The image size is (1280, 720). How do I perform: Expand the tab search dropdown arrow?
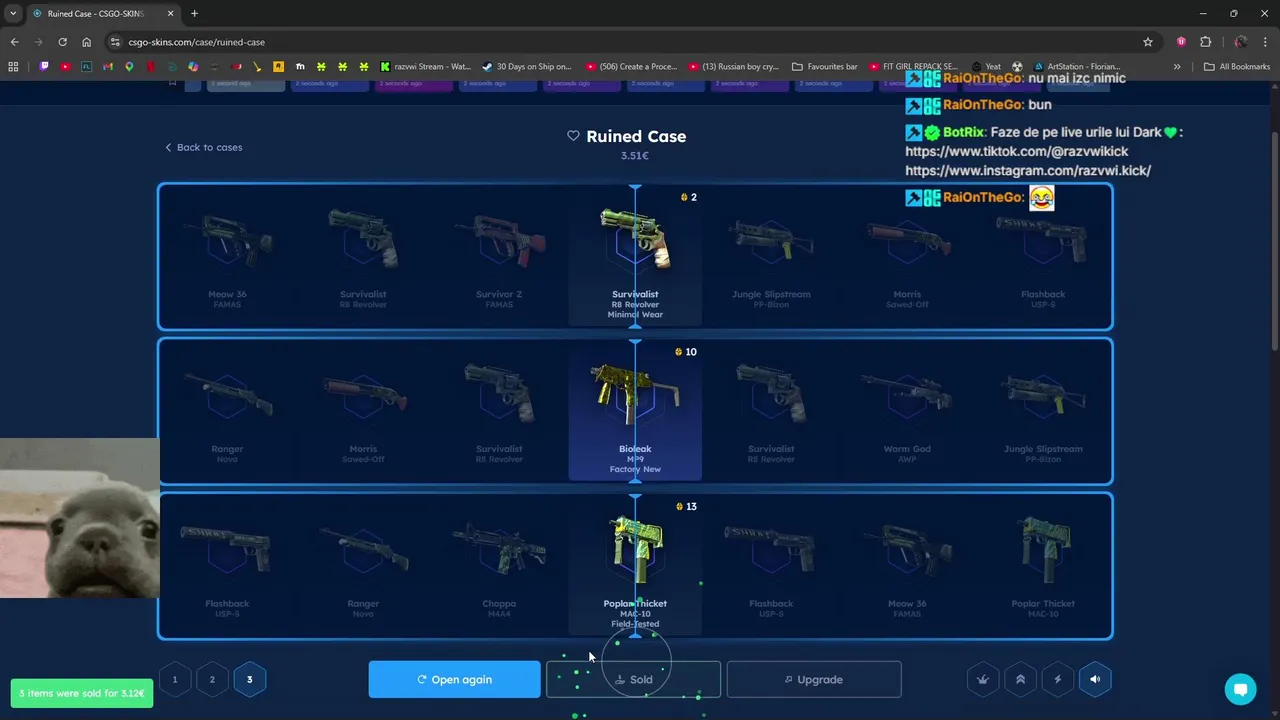(12, 13)
